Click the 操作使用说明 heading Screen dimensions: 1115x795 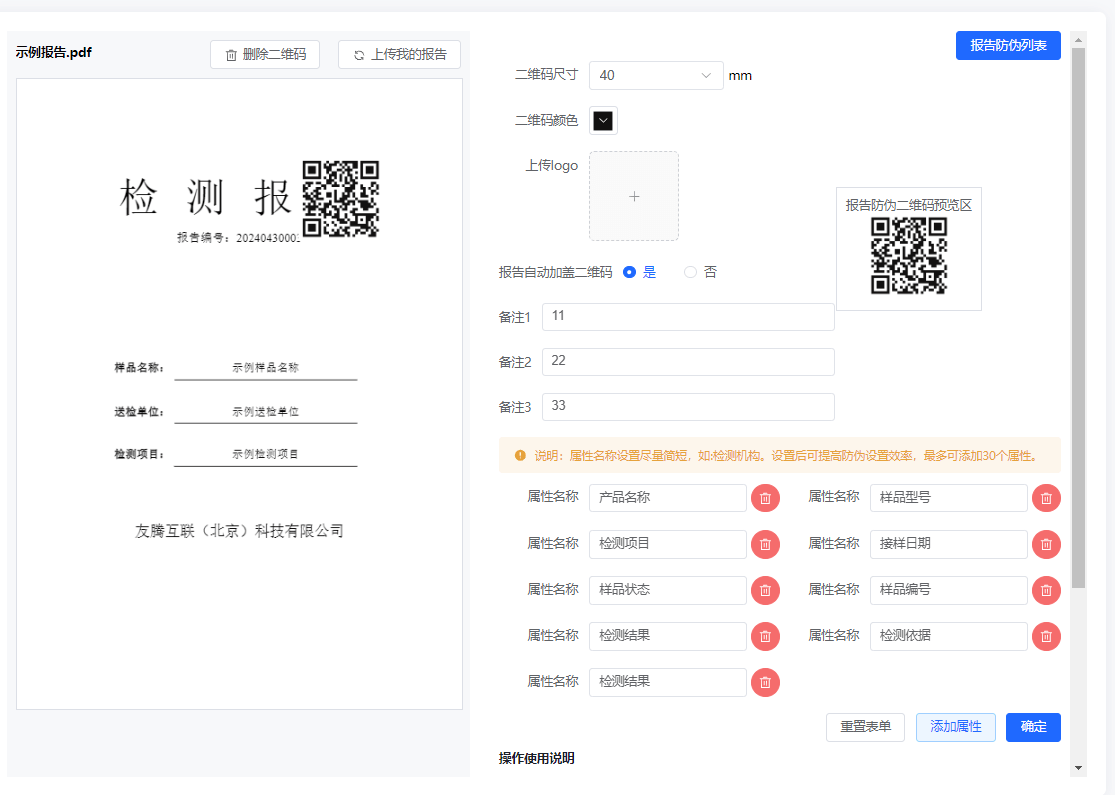(536, 759)
